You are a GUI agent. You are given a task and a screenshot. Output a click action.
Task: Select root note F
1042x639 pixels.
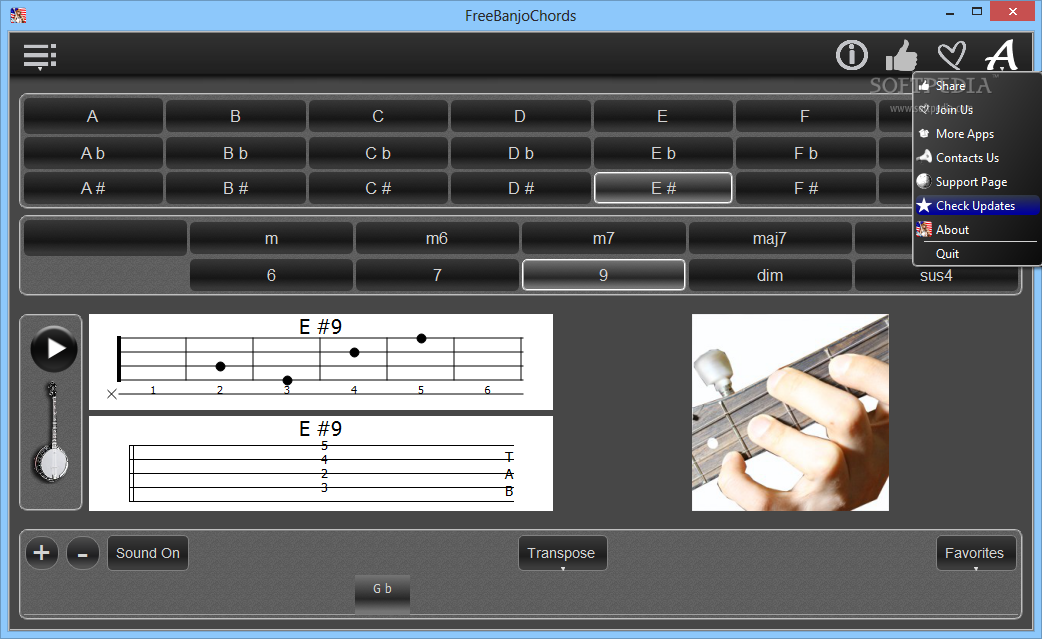tap(805, 116)
